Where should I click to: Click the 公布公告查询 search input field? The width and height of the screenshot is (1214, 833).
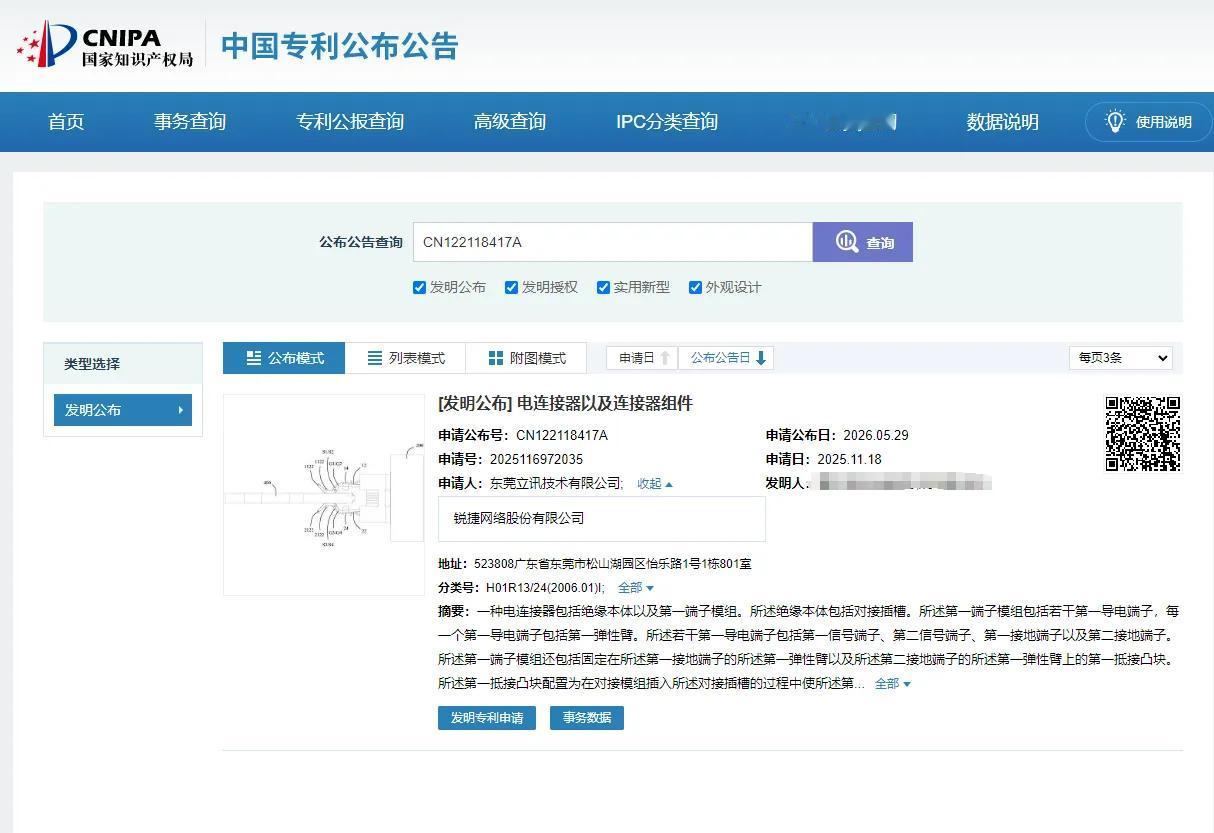(612, 242)
